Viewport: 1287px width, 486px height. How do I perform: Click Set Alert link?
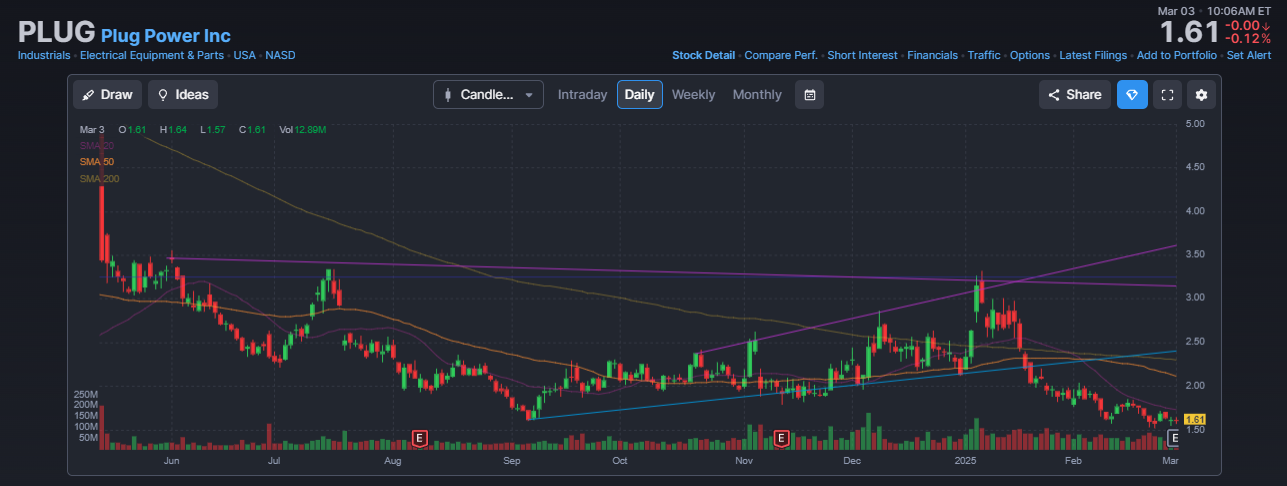tap(1249, 56)
